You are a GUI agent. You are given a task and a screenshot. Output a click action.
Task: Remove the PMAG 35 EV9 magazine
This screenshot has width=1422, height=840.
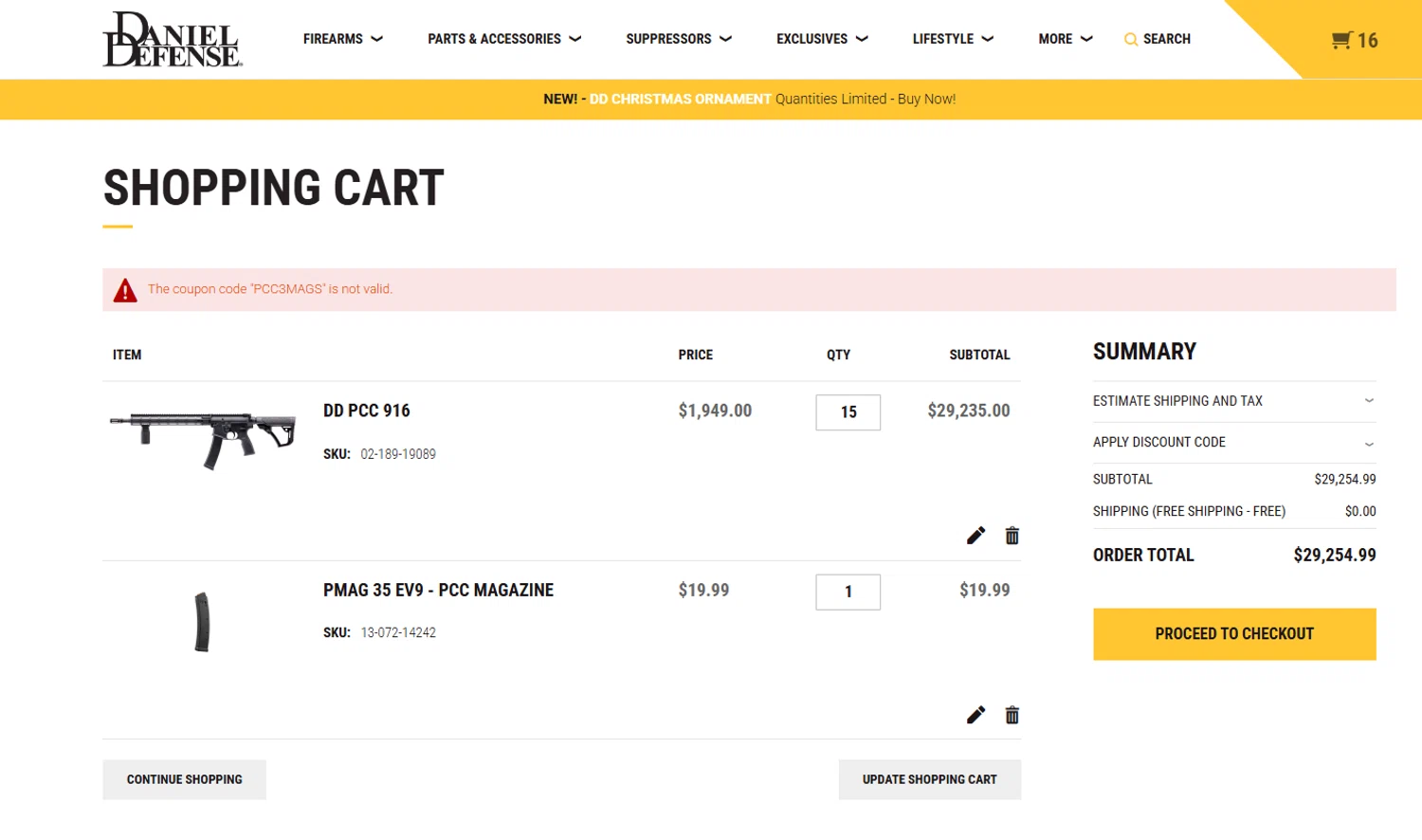(x=1012, y=715)
